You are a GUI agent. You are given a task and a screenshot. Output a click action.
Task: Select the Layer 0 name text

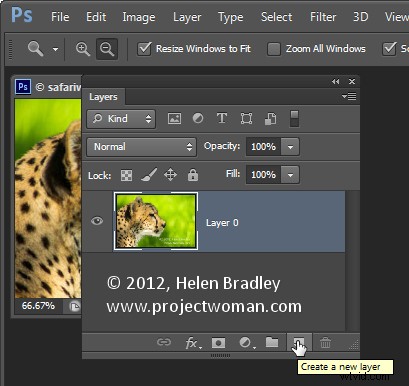point(222,223)
